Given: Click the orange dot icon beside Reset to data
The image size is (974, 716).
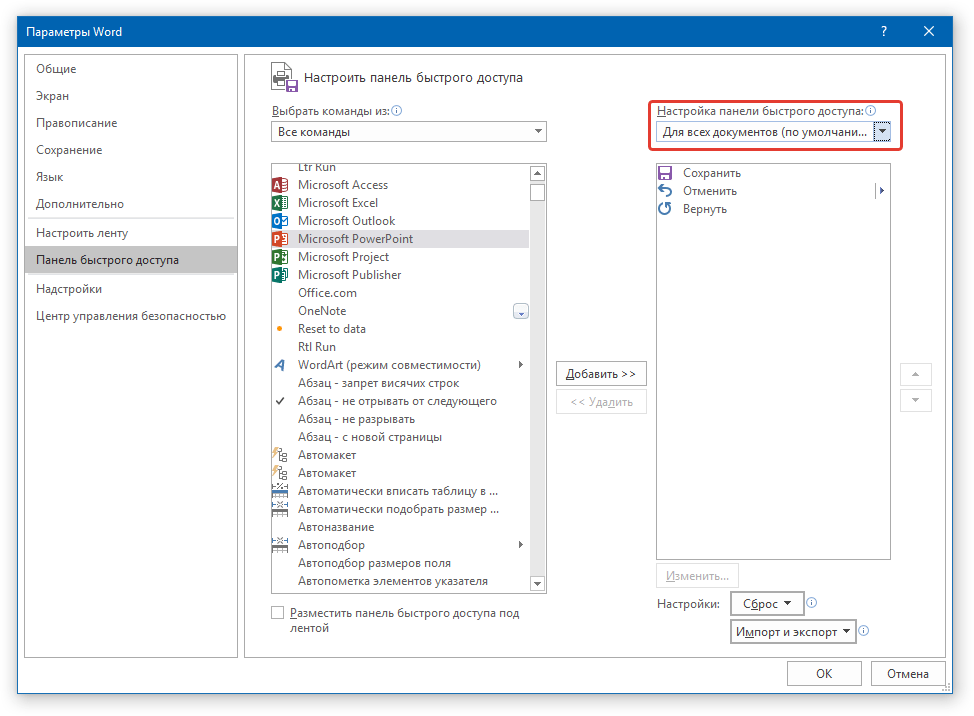Looking at the screenshot, I should tap(280, 329).
